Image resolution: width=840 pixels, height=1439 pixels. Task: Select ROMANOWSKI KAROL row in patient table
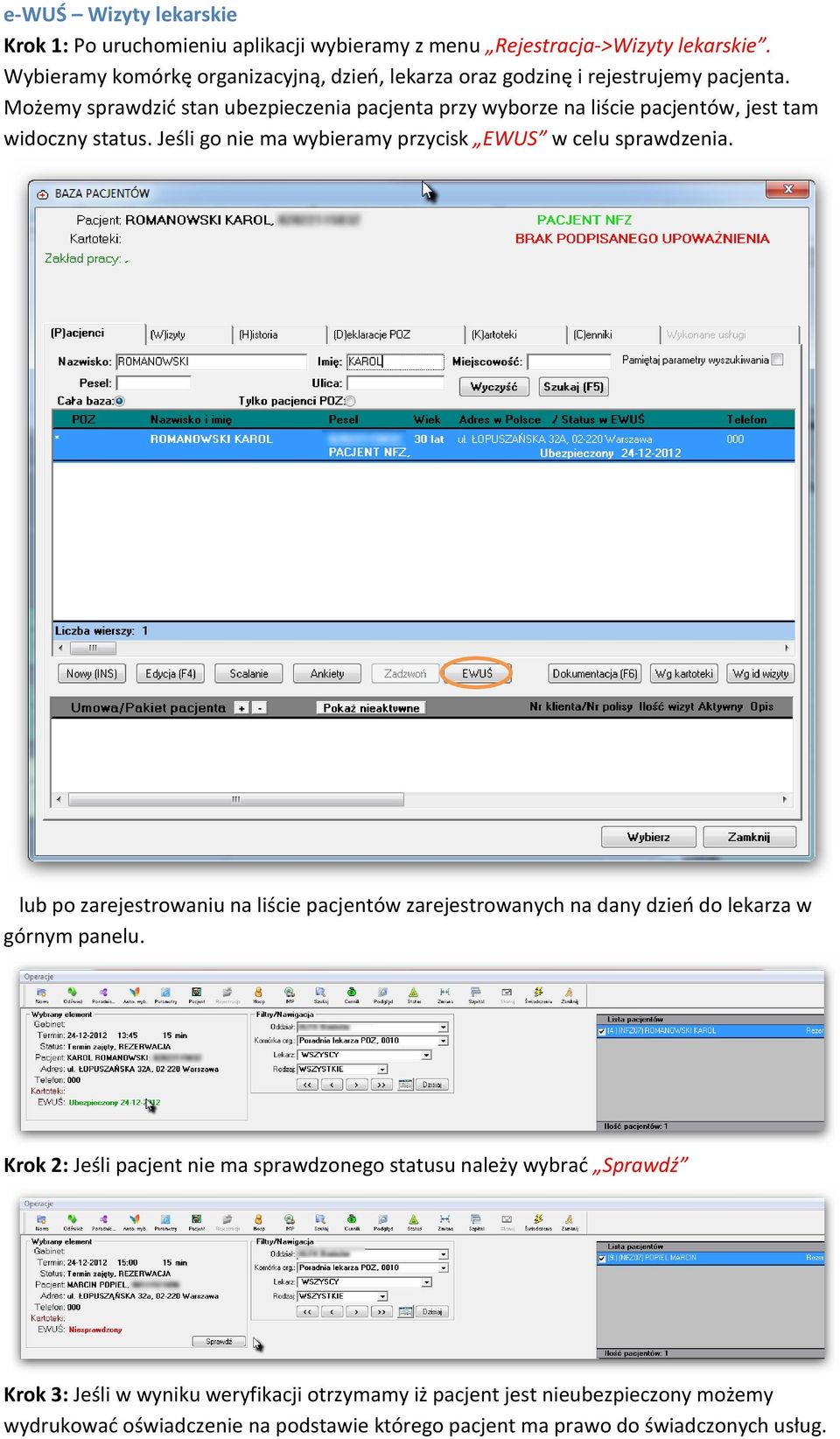pos(423,446)
